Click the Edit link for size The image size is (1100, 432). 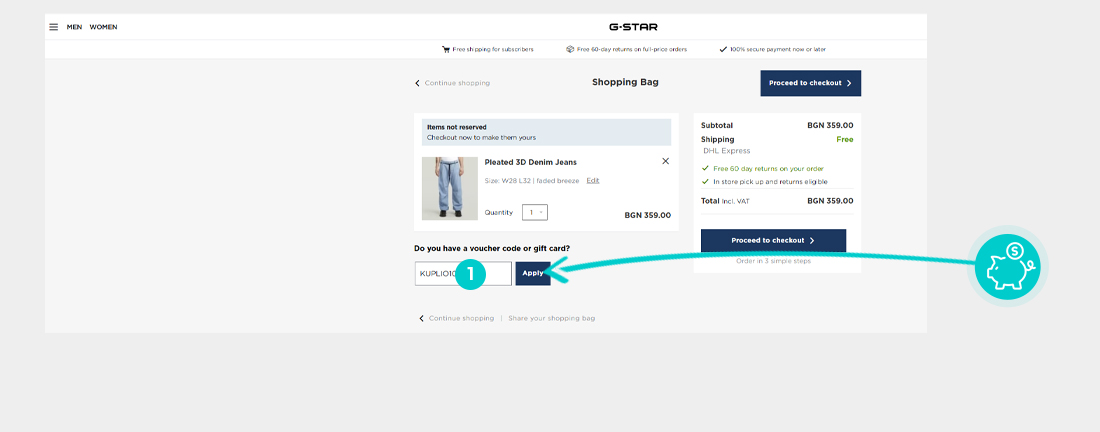tap(593, 181)
